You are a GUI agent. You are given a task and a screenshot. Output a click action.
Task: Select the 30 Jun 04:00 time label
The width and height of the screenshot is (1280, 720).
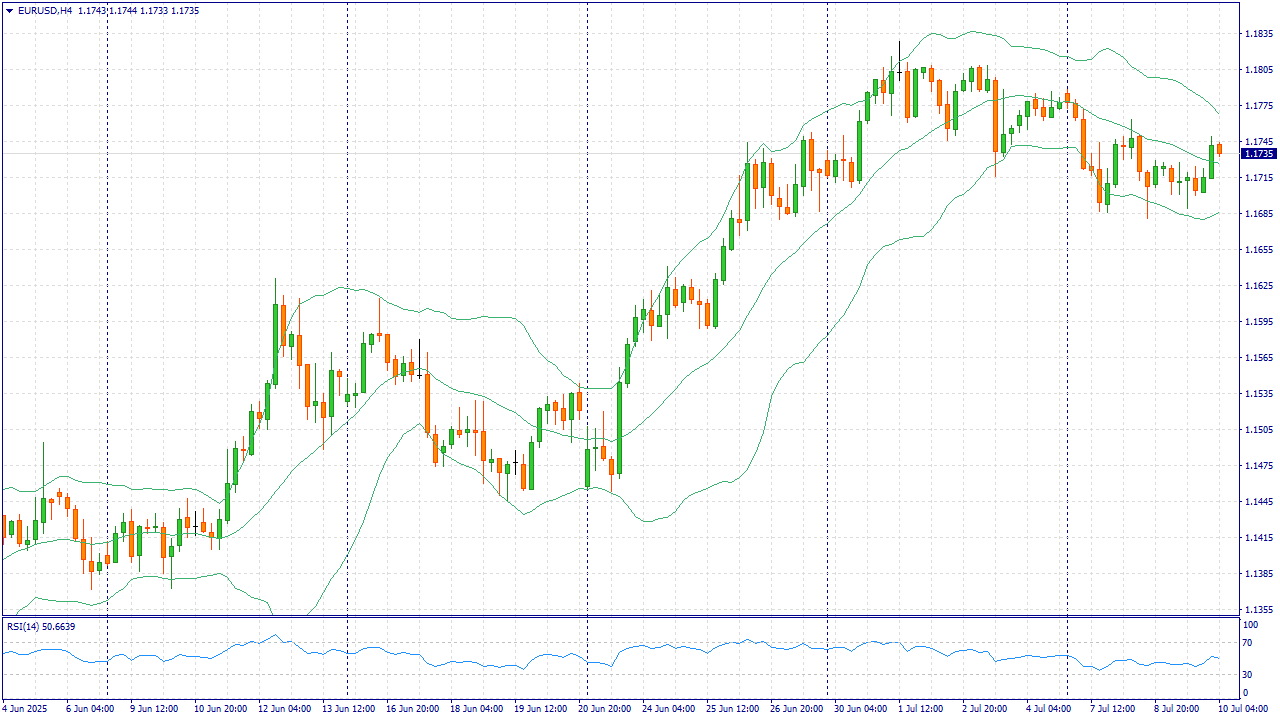(x=860, y=709)
